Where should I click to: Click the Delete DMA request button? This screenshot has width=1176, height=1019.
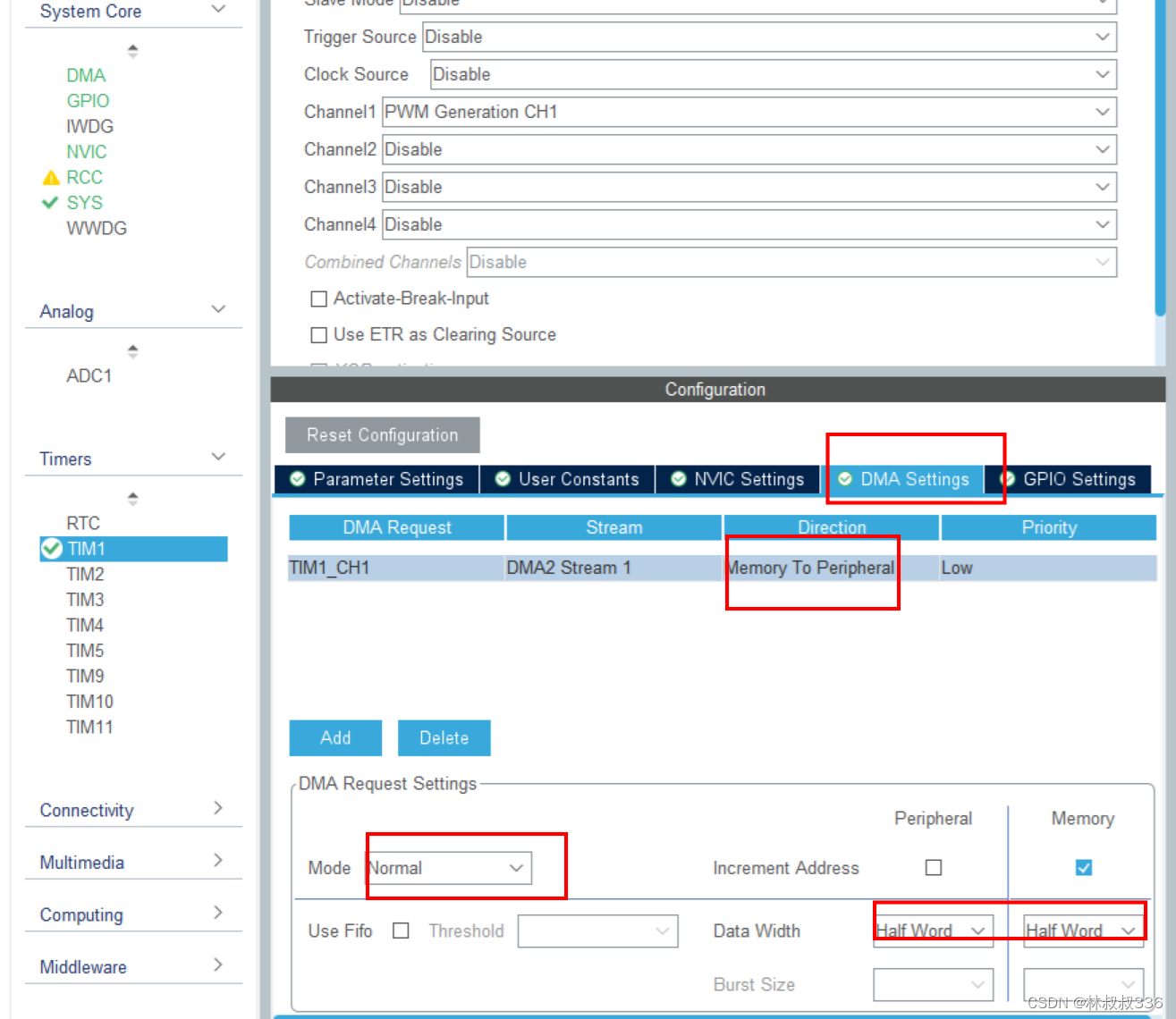coord(444,737)
